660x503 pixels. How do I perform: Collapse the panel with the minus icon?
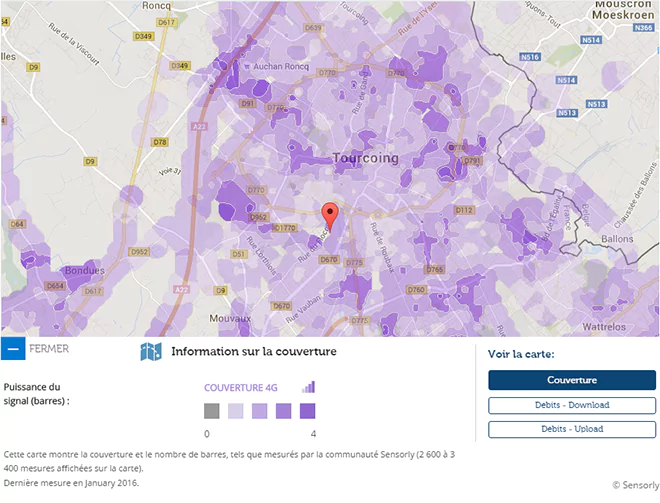[x=13, y=349]
